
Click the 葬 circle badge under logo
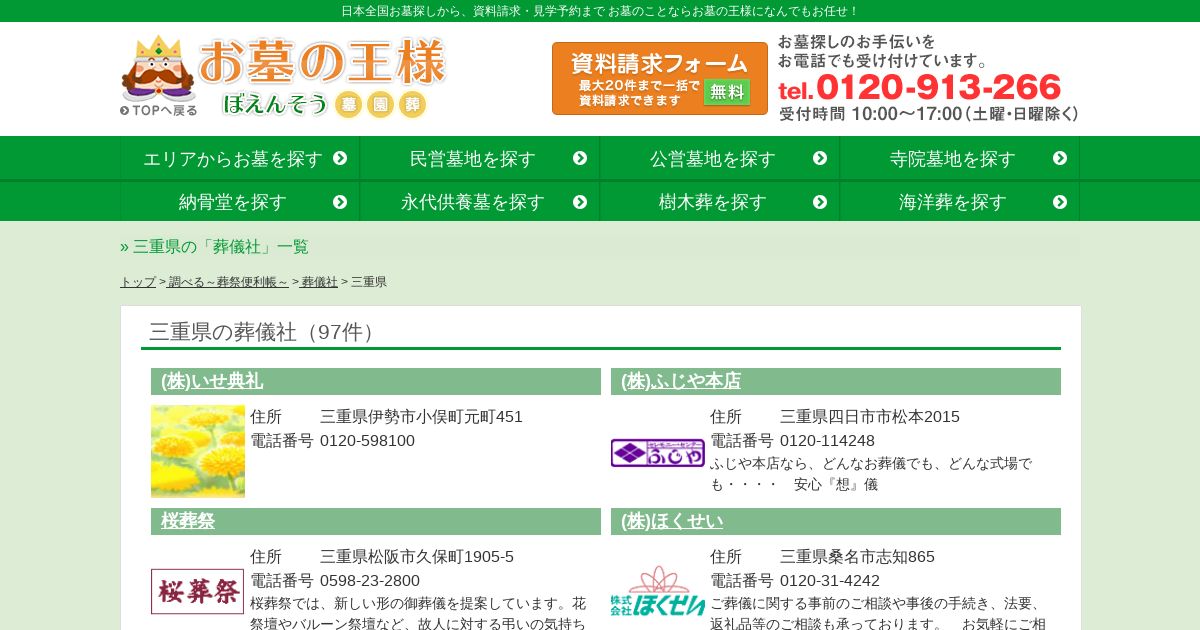pos(412,104)
